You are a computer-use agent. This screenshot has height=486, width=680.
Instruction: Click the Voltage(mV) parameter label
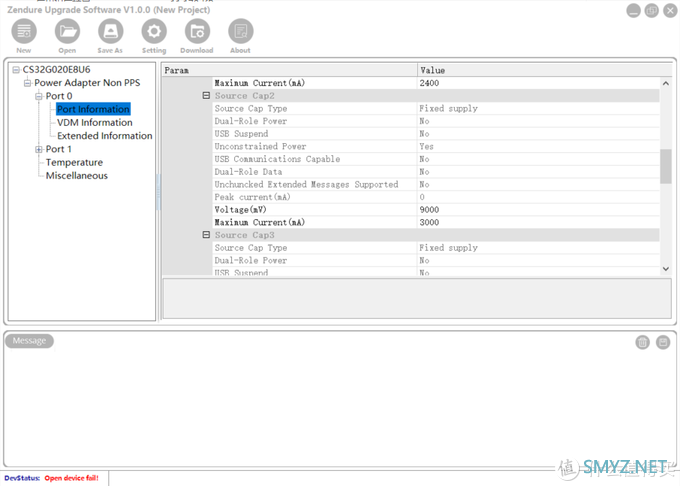click(240, 210)
